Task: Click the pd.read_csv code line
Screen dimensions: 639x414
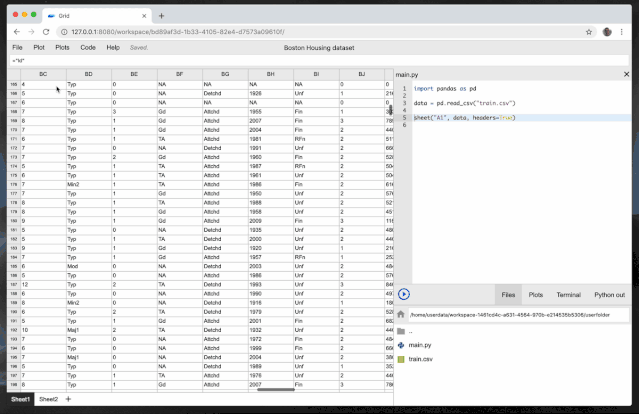Action: pyautogui.click(x=464, y=103)
